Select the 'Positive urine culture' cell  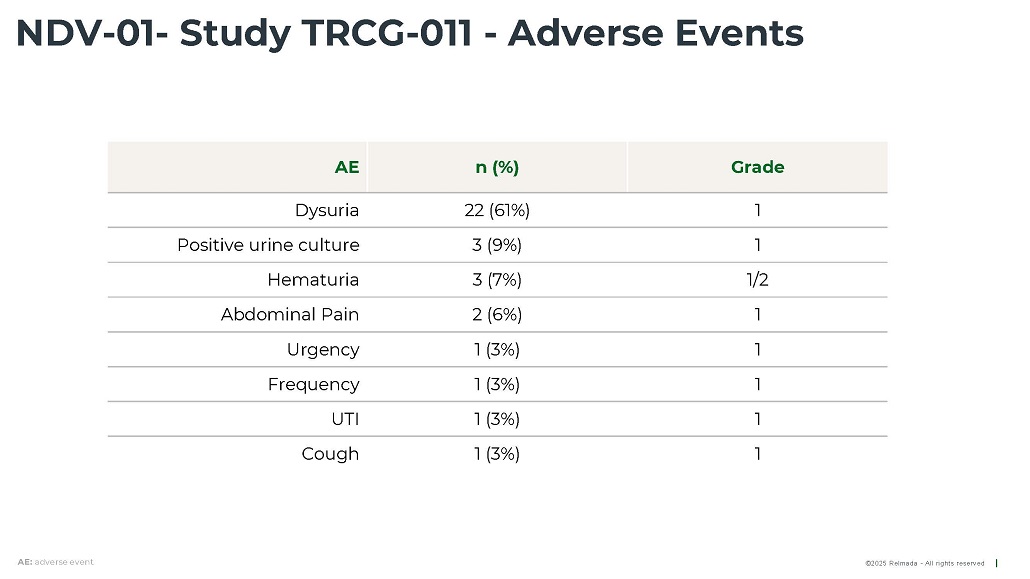268,245
